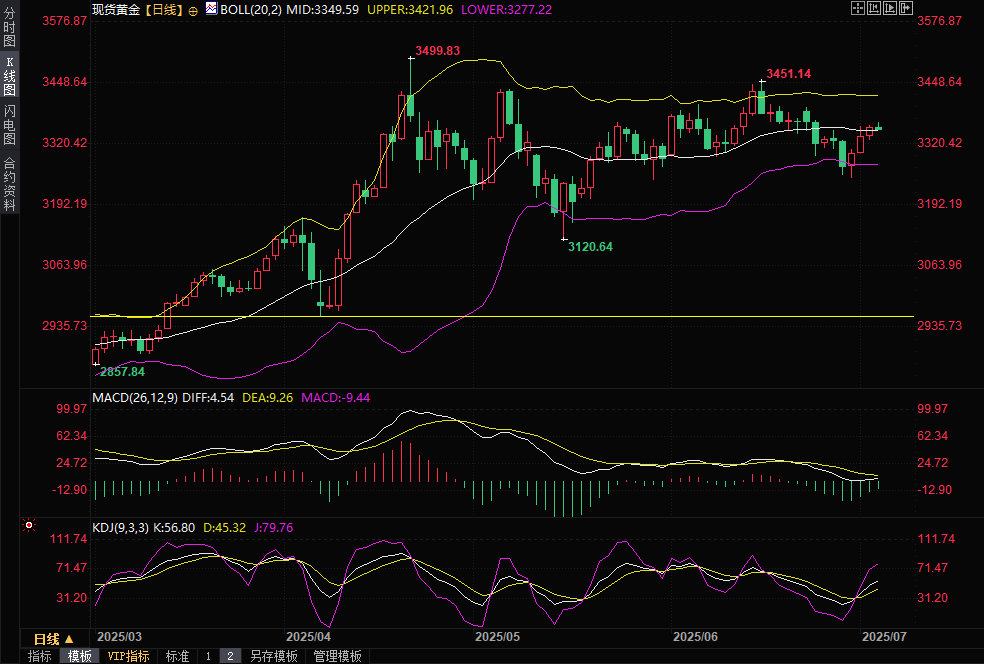Open the 分时图 side tab

[9, 26]
